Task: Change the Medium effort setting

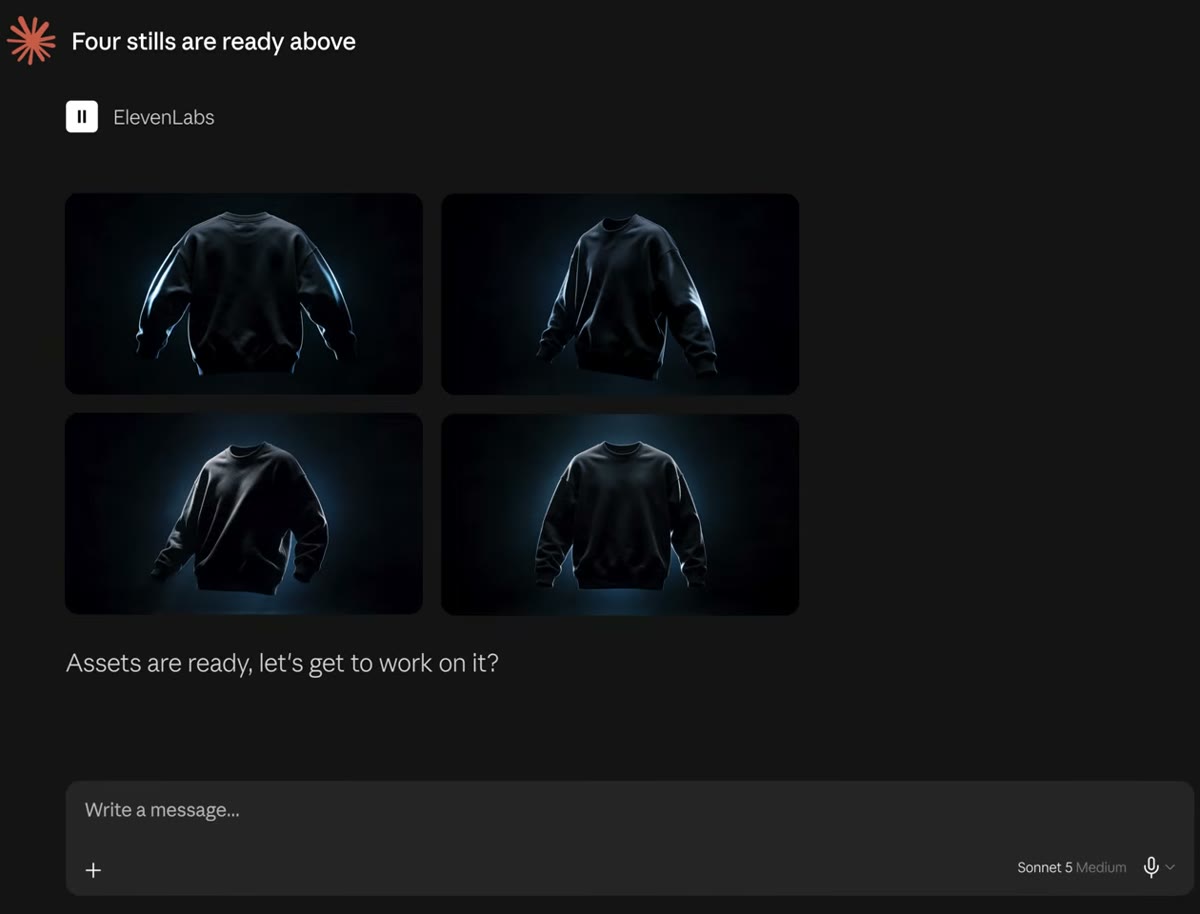Action: point(1101,867)
